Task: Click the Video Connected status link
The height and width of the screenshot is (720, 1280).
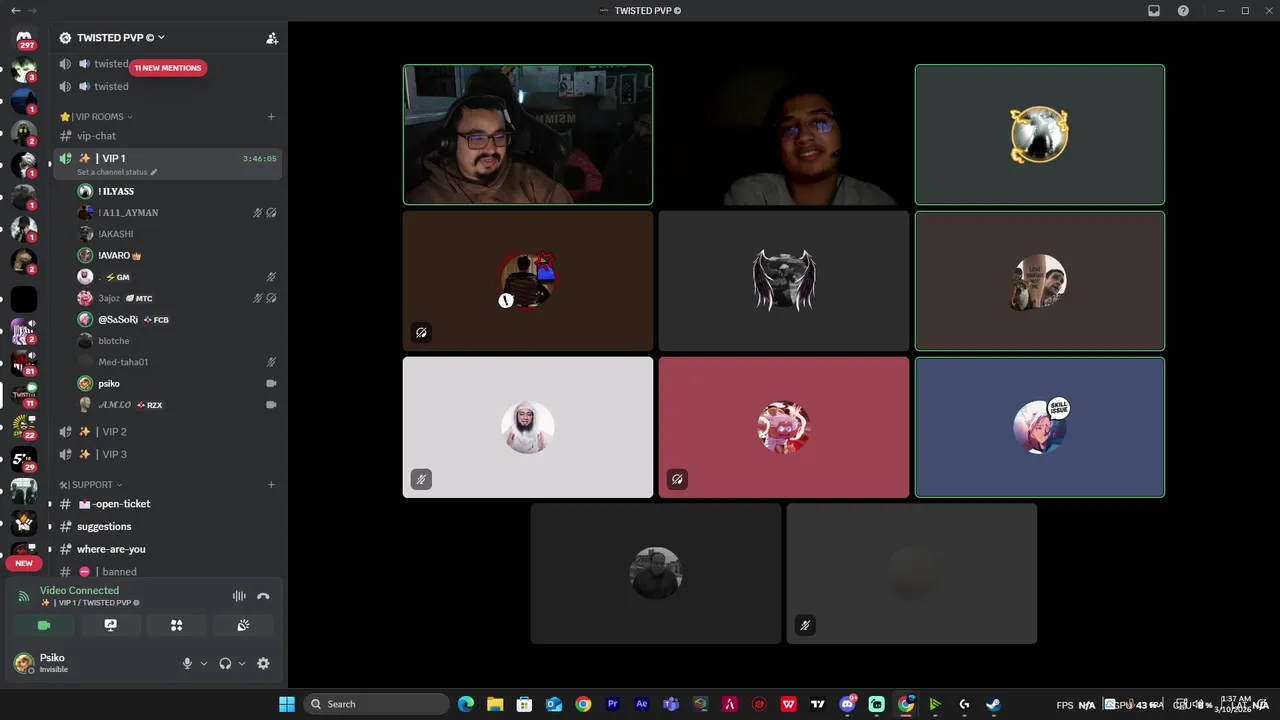Action: coord(79,591)
